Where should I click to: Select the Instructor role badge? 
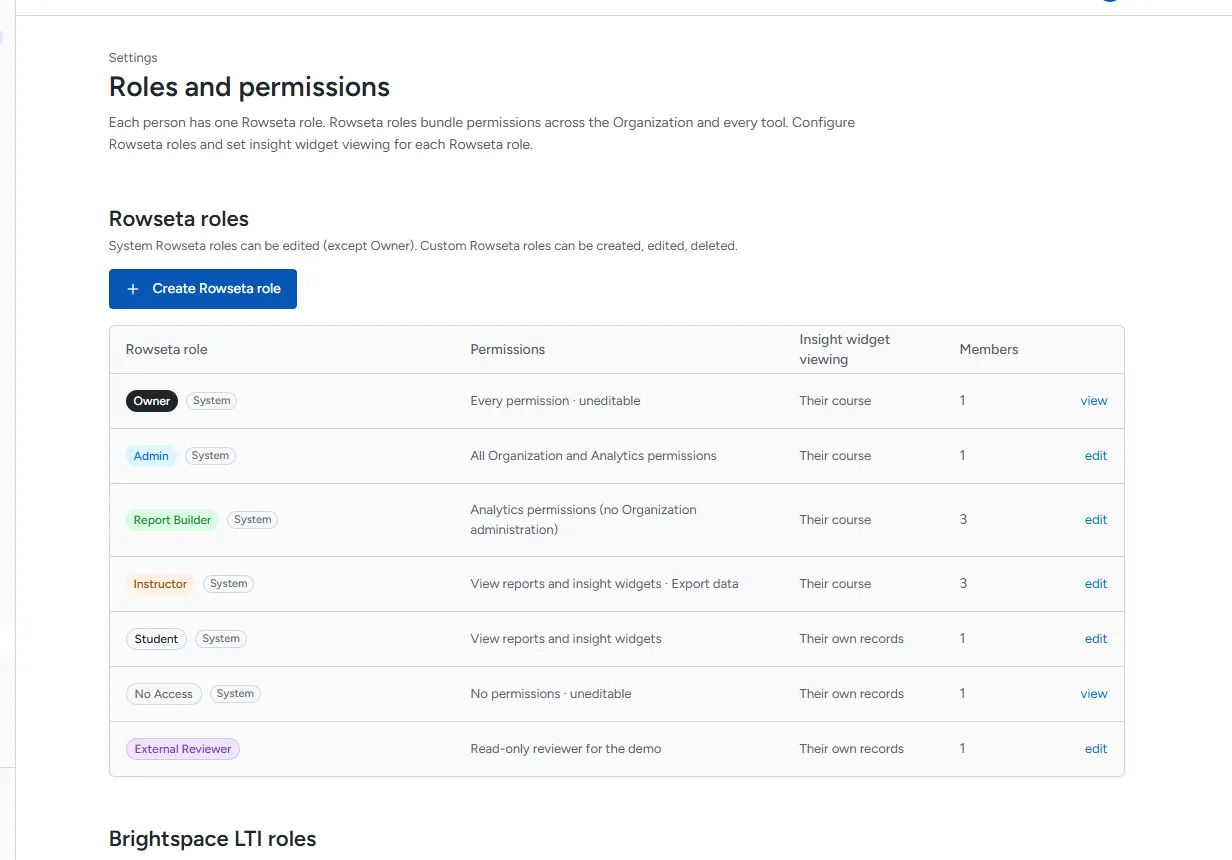tap(160, 584)
